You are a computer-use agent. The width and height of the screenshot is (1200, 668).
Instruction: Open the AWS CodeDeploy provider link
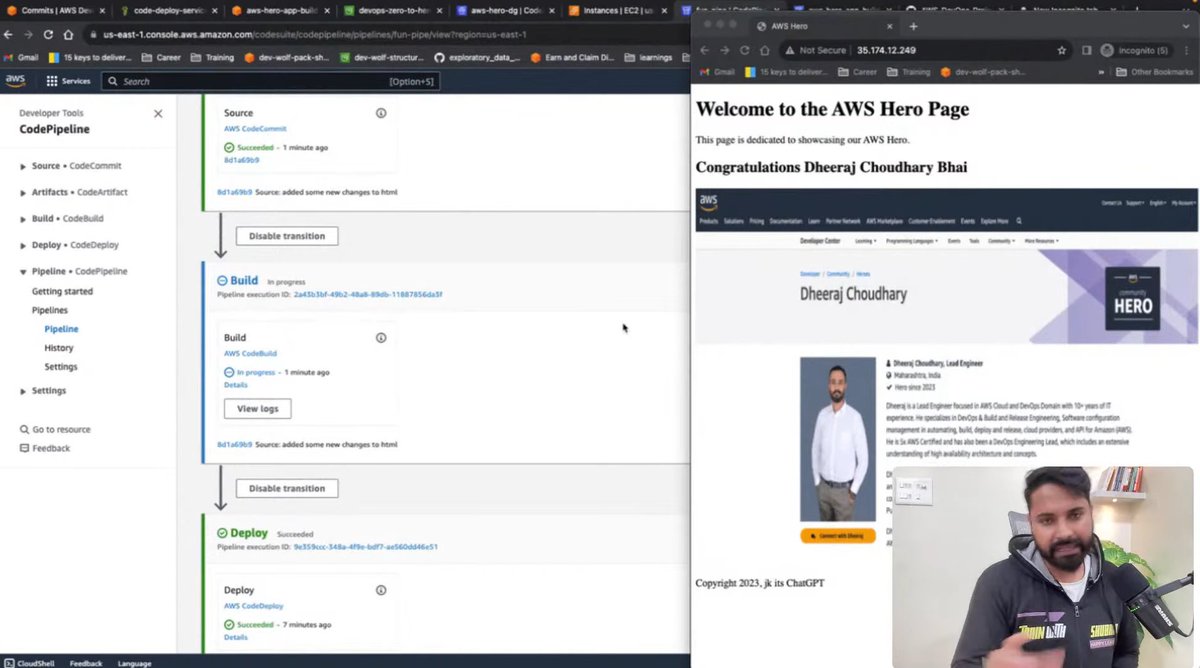pyautogui.click(x=254, y=605)
